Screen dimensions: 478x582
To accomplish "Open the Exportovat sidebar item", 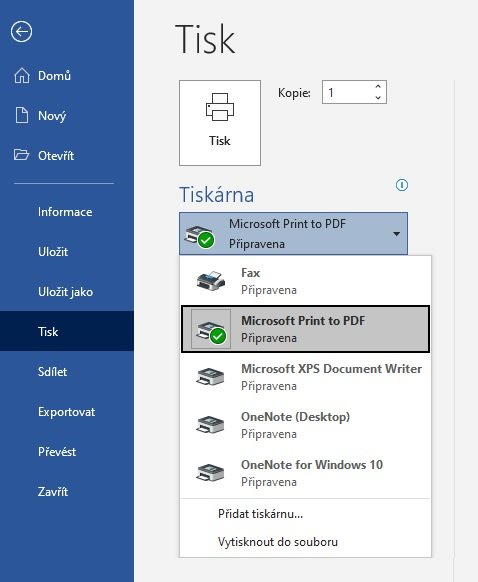I will [x=66, y=412].
